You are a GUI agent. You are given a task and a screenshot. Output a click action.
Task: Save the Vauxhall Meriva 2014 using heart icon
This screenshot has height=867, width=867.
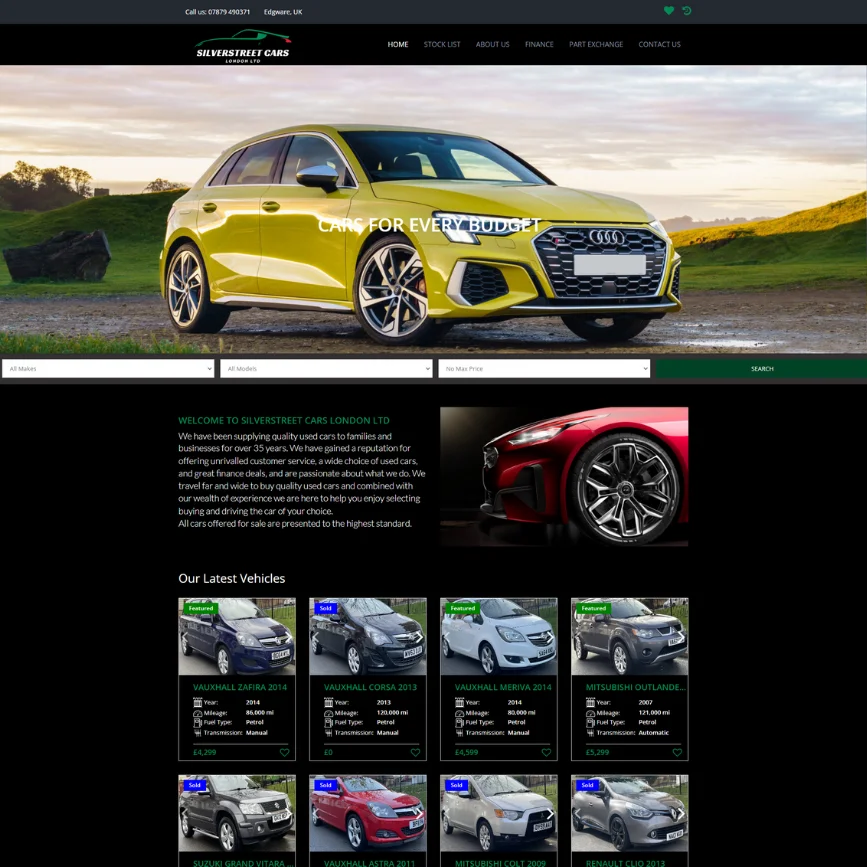[x=546, y=752]
